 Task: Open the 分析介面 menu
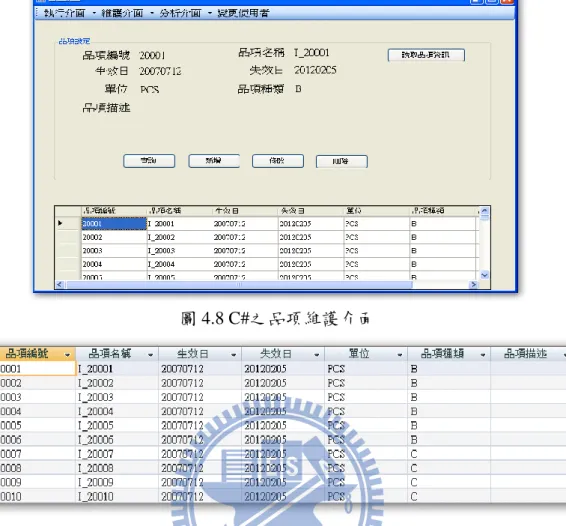click(180, 13)
